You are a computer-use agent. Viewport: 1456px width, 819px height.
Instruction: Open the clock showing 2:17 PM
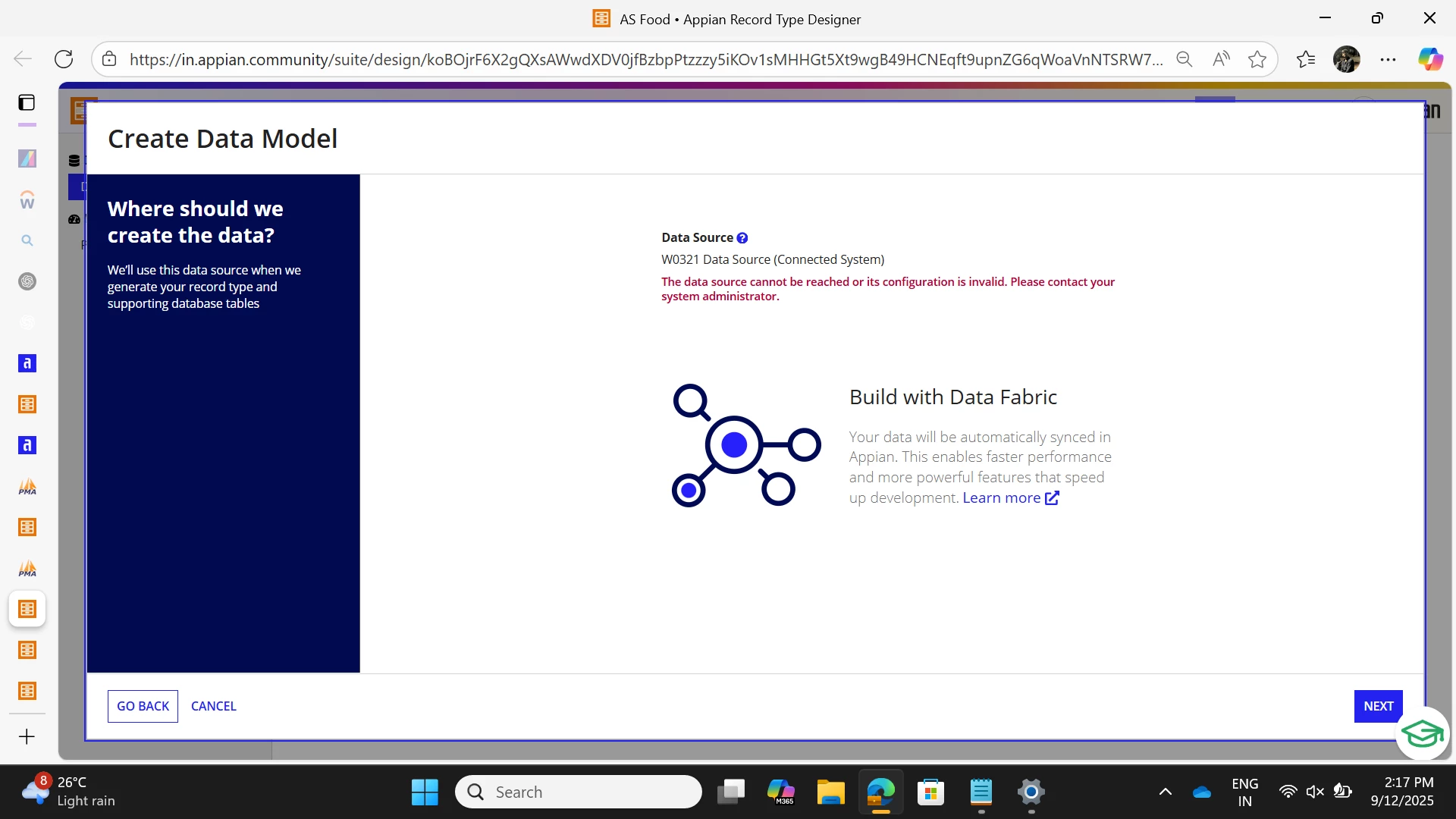click(x=1402, y=792)
